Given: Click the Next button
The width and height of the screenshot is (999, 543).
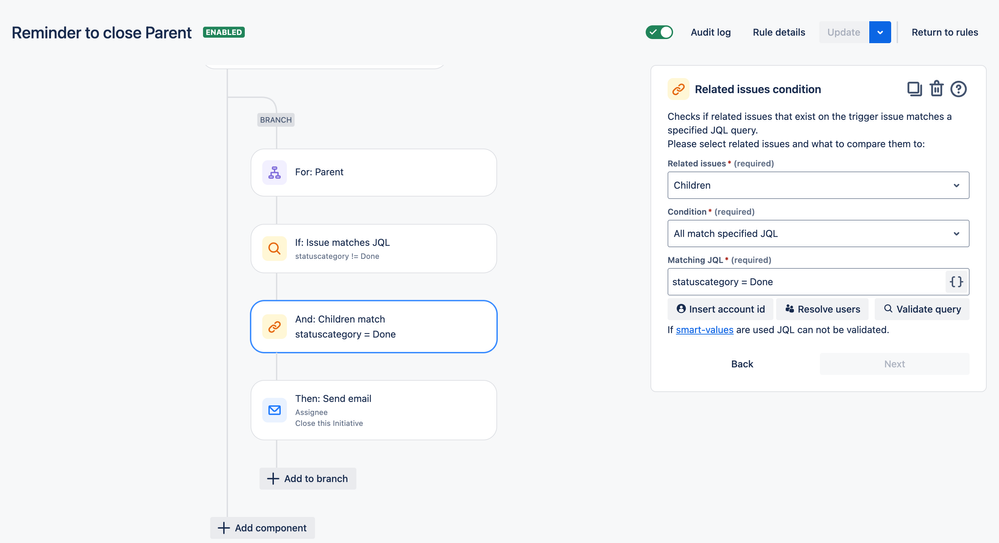Looking at the screenshot, I should point(895,364).
